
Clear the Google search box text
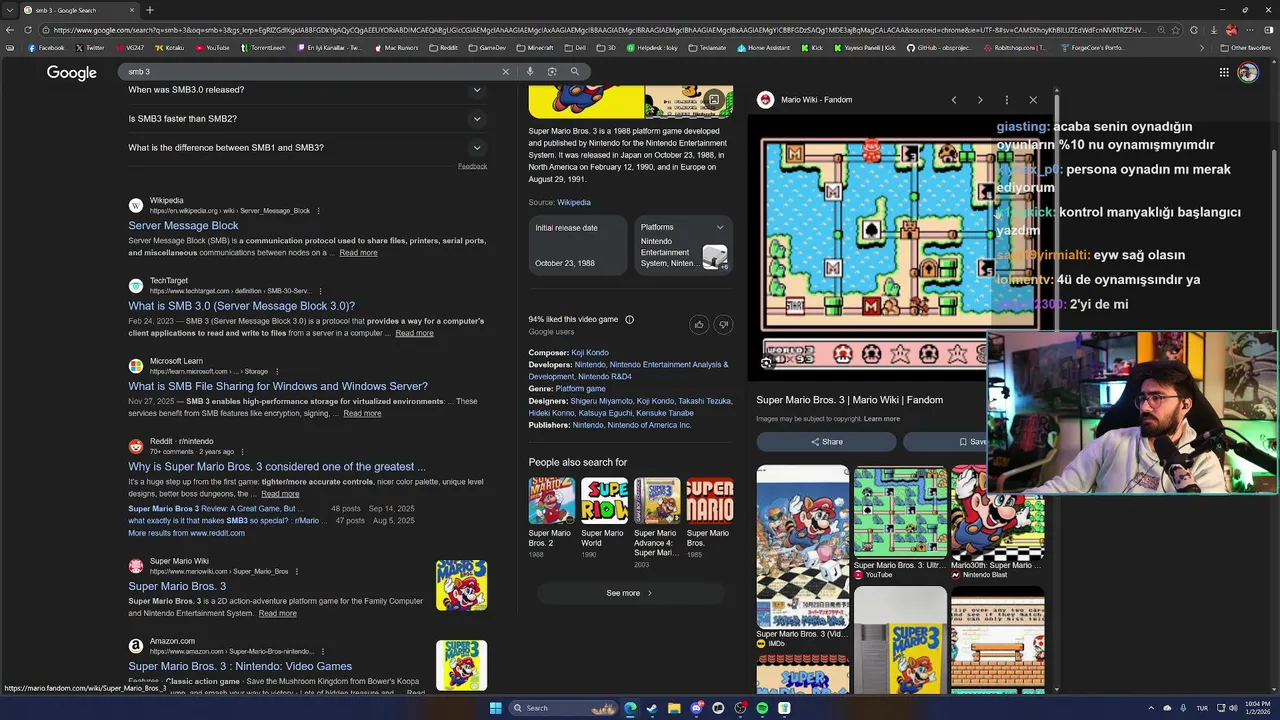(505, 72)
